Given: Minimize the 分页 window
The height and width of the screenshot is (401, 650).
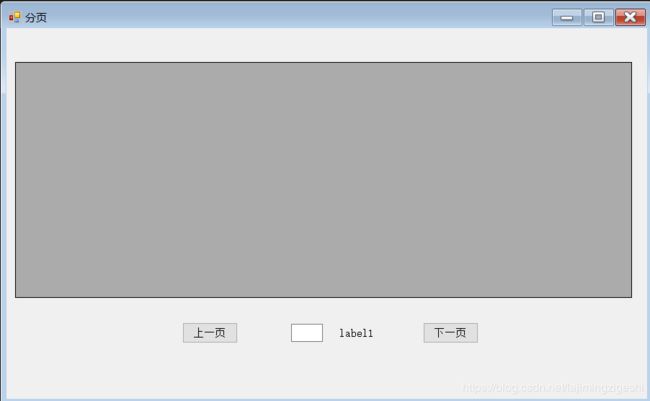Looking at the screenshot, I should [567, 17].
